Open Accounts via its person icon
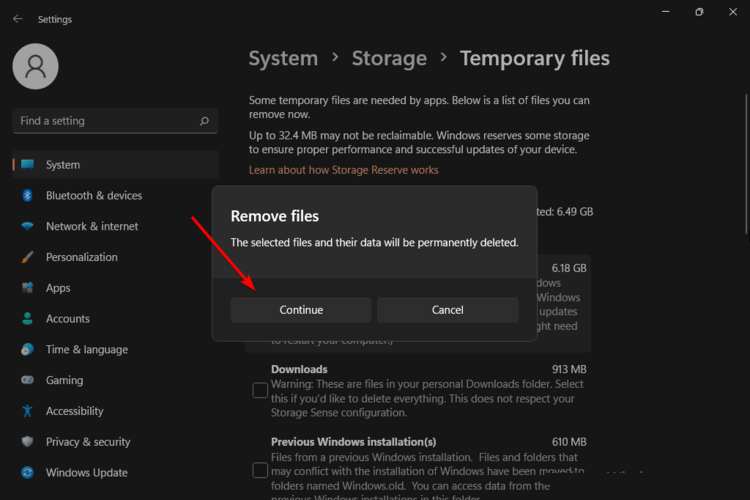Screen dimensions: 750x500 click(x=27, y=319)
